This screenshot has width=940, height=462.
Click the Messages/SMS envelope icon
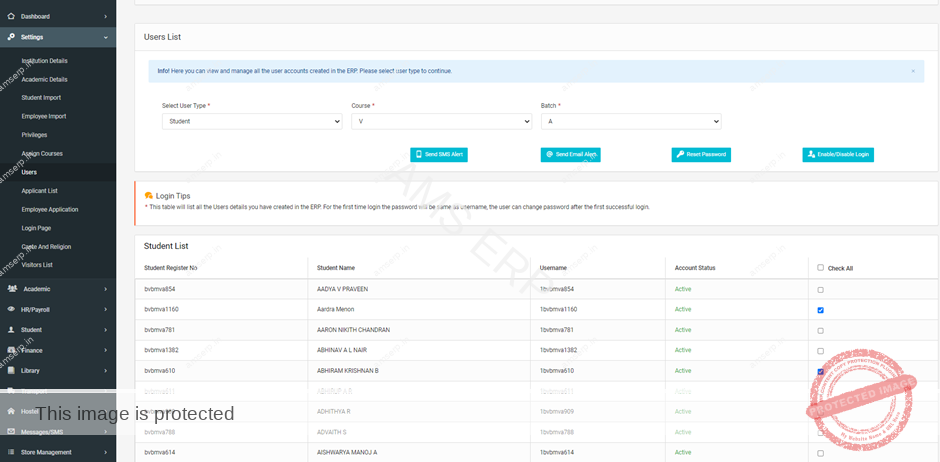(x=11, y=431)
